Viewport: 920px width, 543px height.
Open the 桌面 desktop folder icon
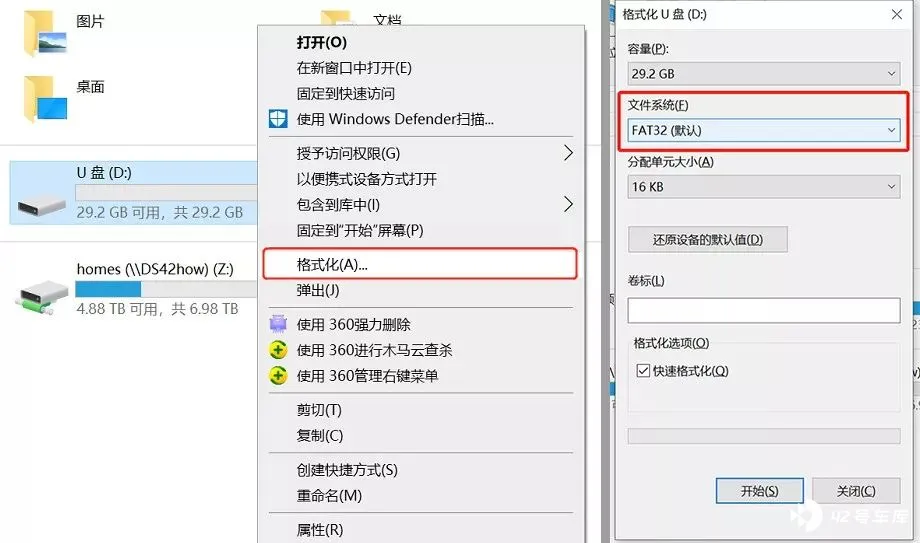point(45,99)
